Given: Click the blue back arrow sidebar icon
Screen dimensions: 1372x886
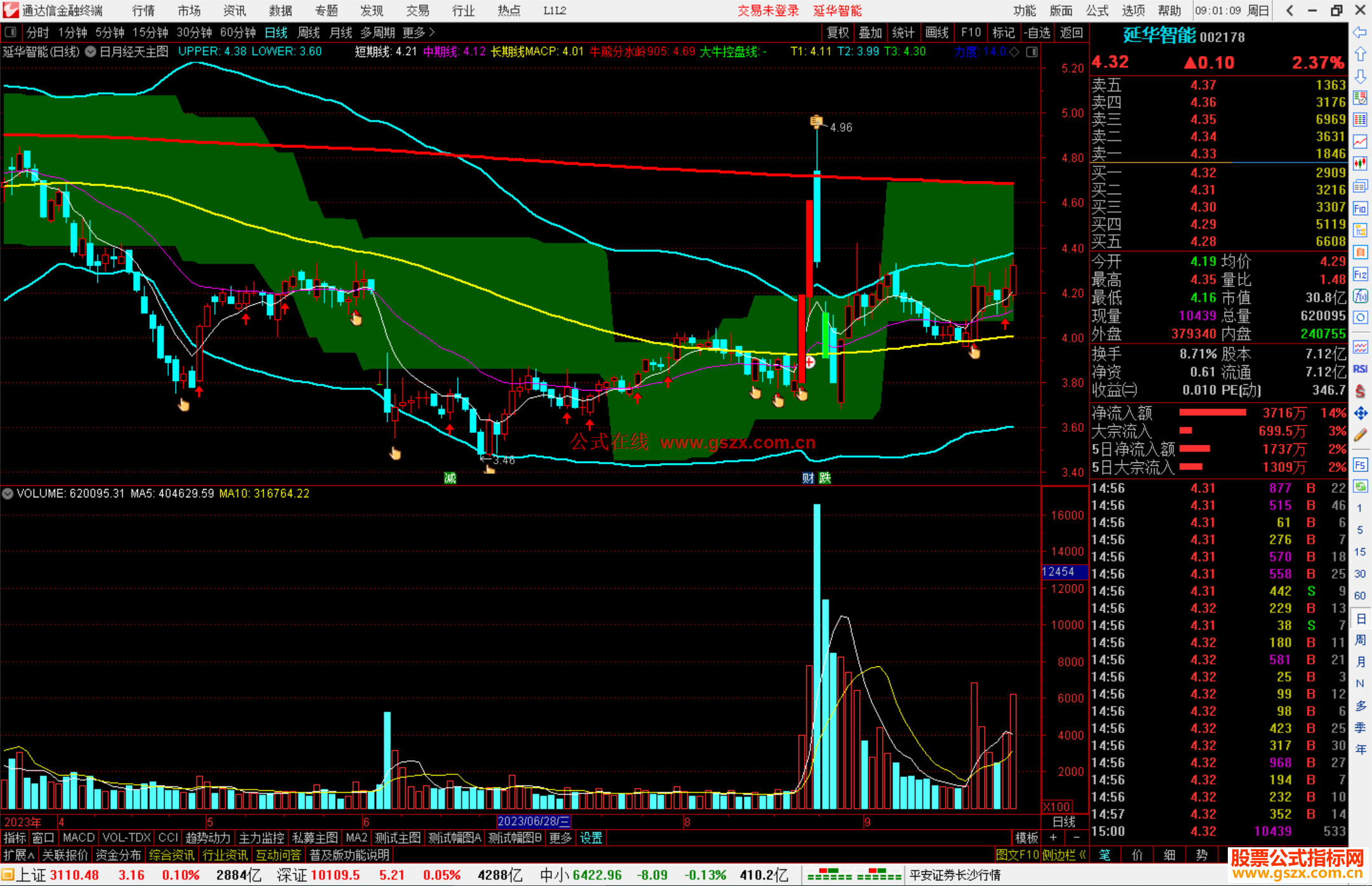Looking at the screenshot, I should pyautogui.click(x=1360, y=32).
